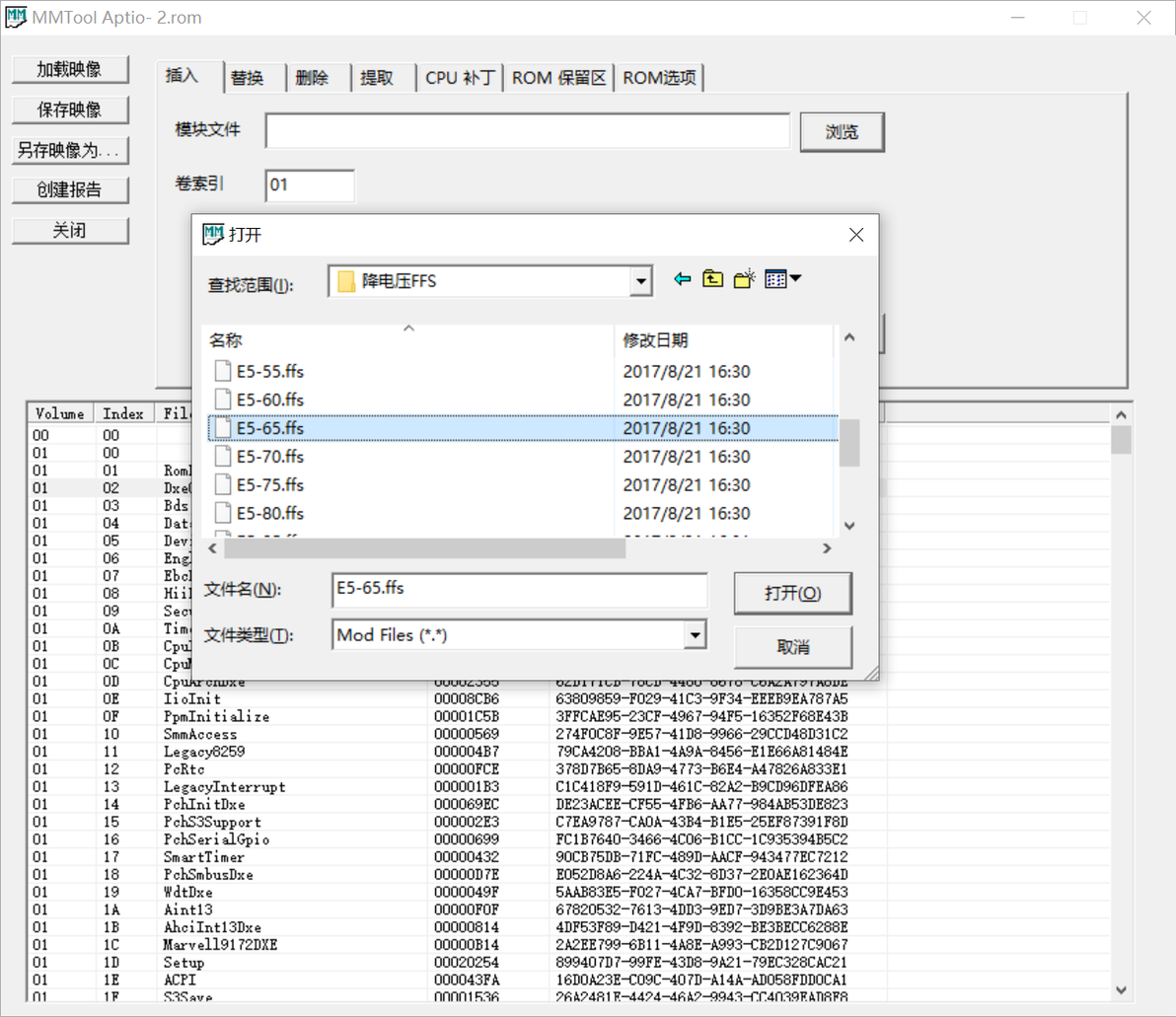This screenshot has height=1017, width=1176.
Task: Select the IioInit module row
Action: [x=569, y=699]
